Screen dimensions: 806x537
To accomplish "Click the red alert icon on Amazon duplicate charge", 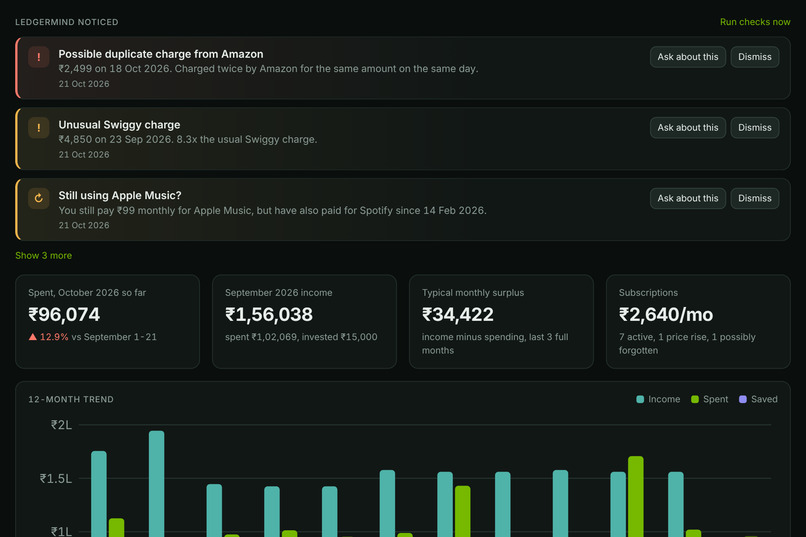I will pos(39,57).
